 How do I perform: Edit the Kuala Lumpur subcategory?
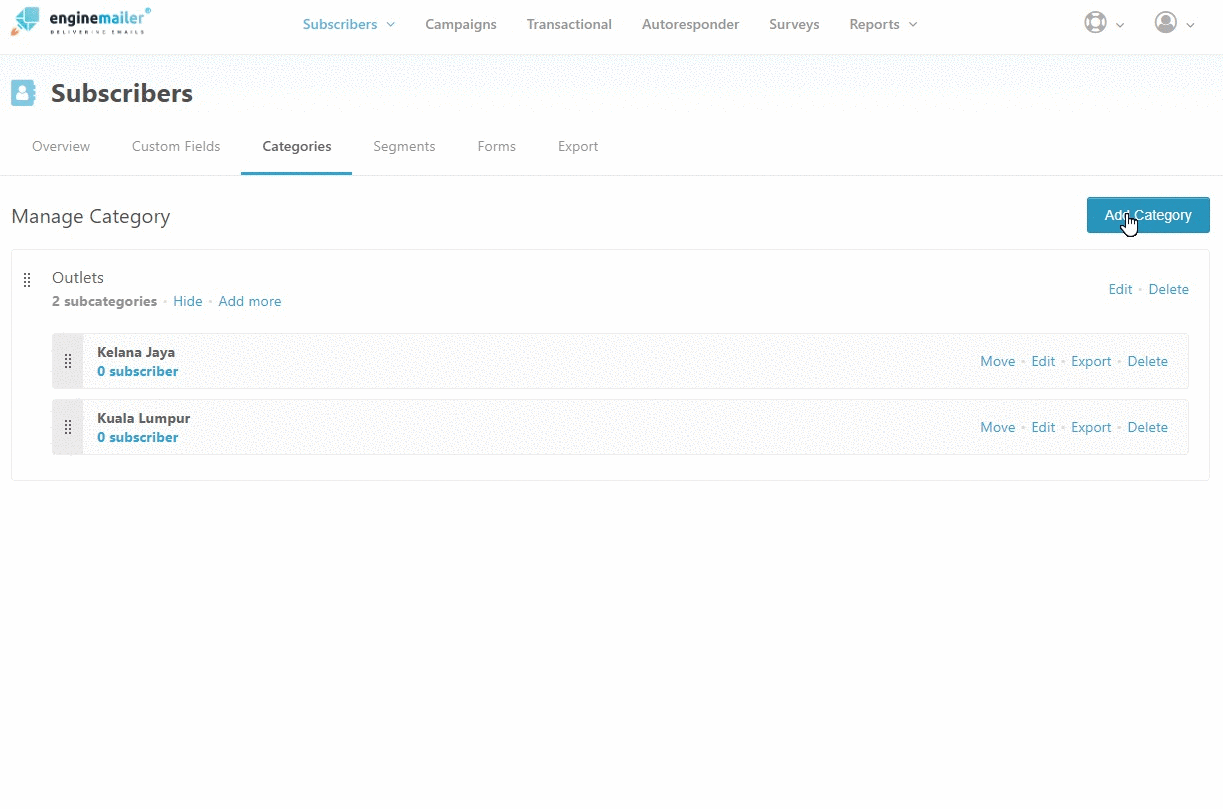(1043, 427)
